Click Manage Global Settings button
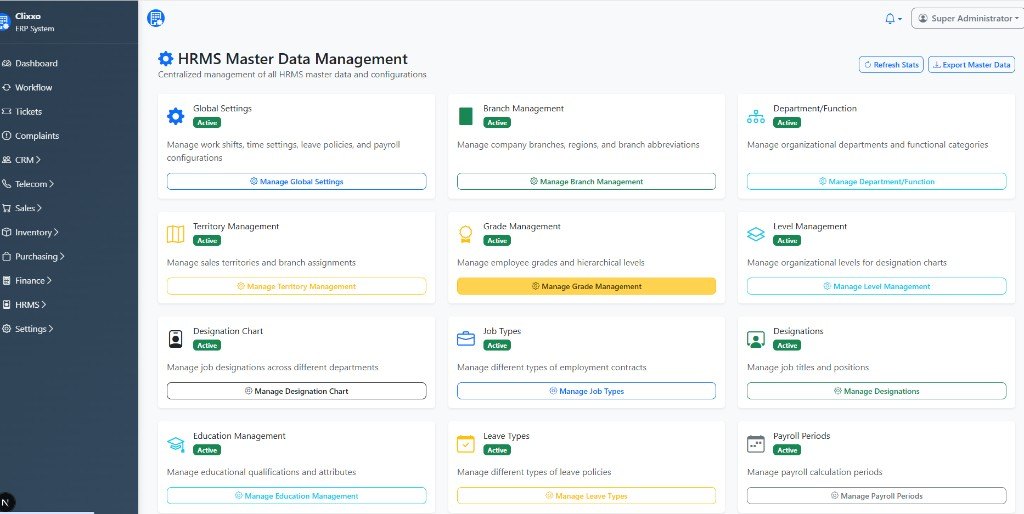 (296, 182)
